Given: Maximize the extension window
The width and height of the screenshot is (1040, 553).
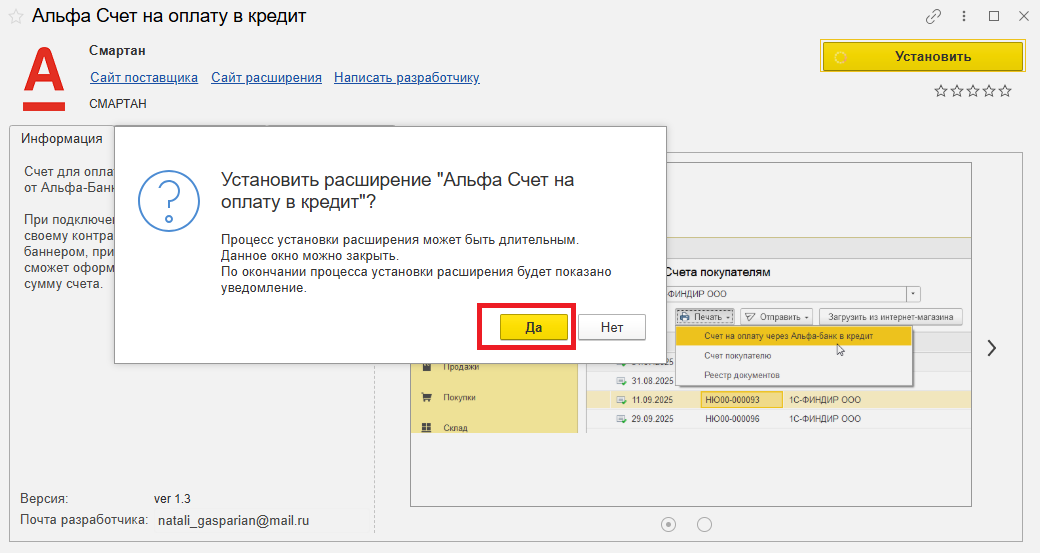Looking at the screenshot, I should 994,17.
